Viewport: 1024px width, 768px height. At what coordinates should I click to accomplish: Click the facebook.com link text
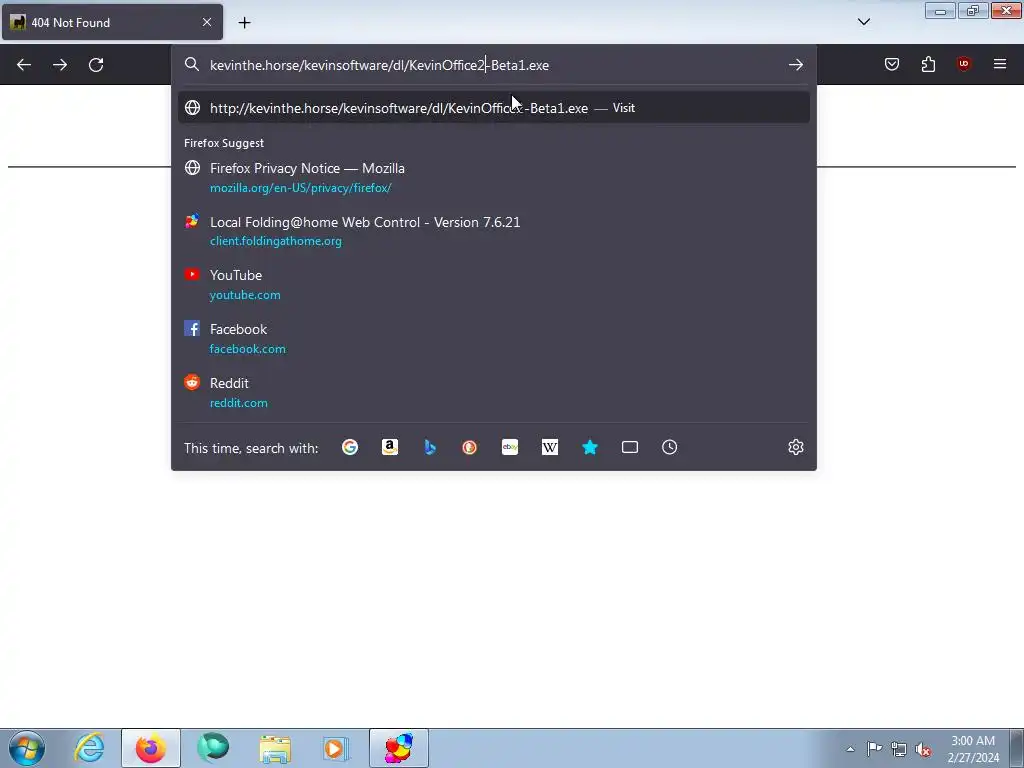point(248,349)
